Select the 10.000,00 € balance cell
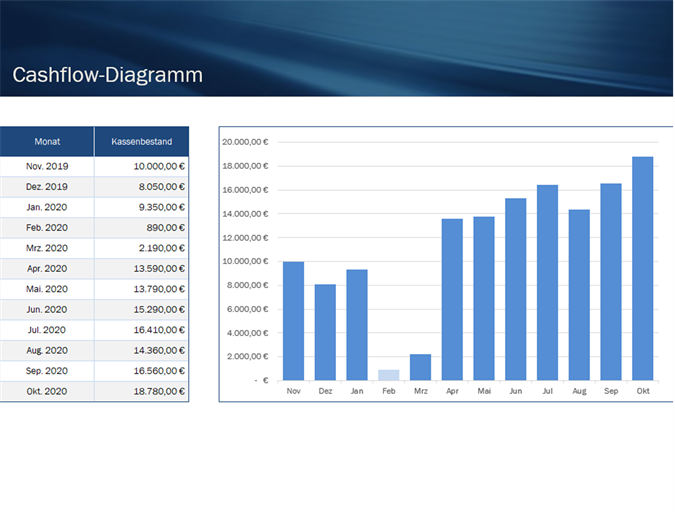This screenshot has height=520, width=675. click(142, 166)
